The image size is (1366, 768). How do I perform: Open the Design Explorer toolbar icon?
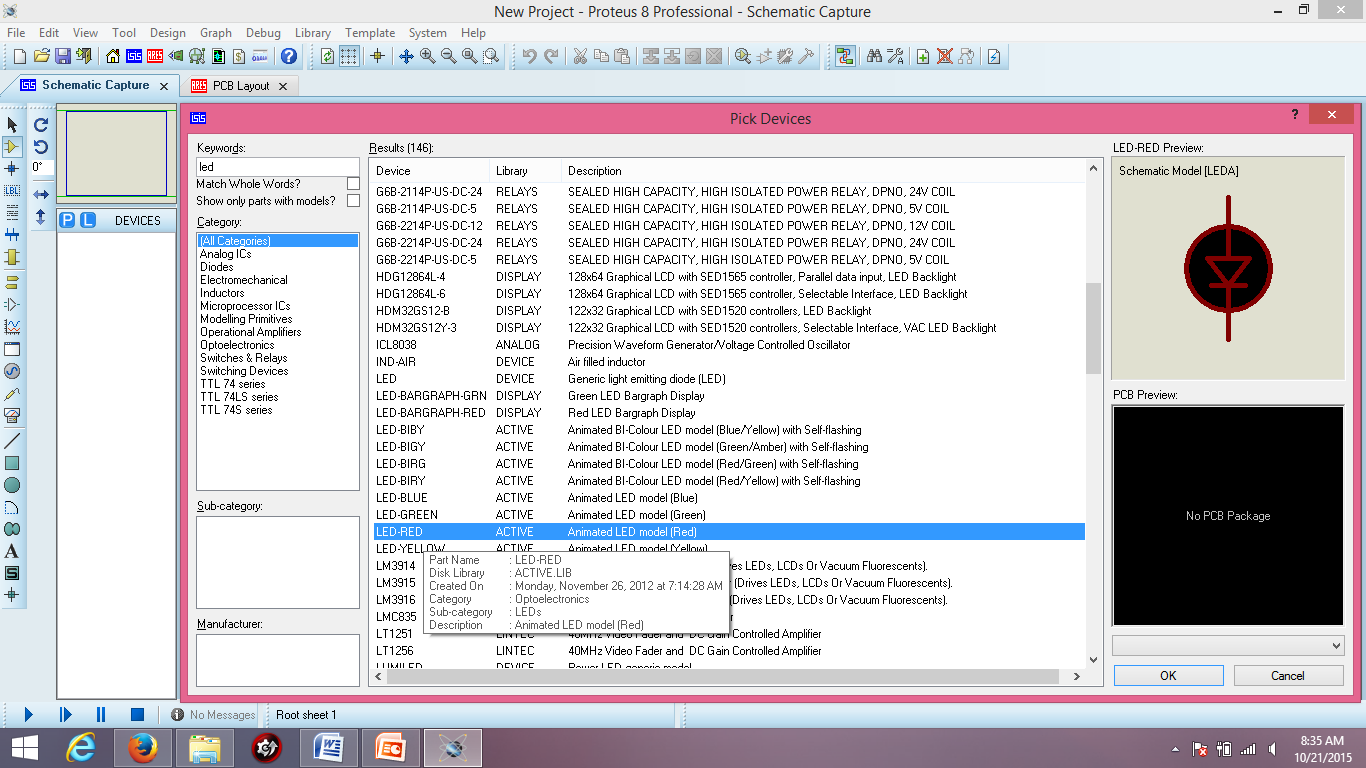[x=845, y=57]
